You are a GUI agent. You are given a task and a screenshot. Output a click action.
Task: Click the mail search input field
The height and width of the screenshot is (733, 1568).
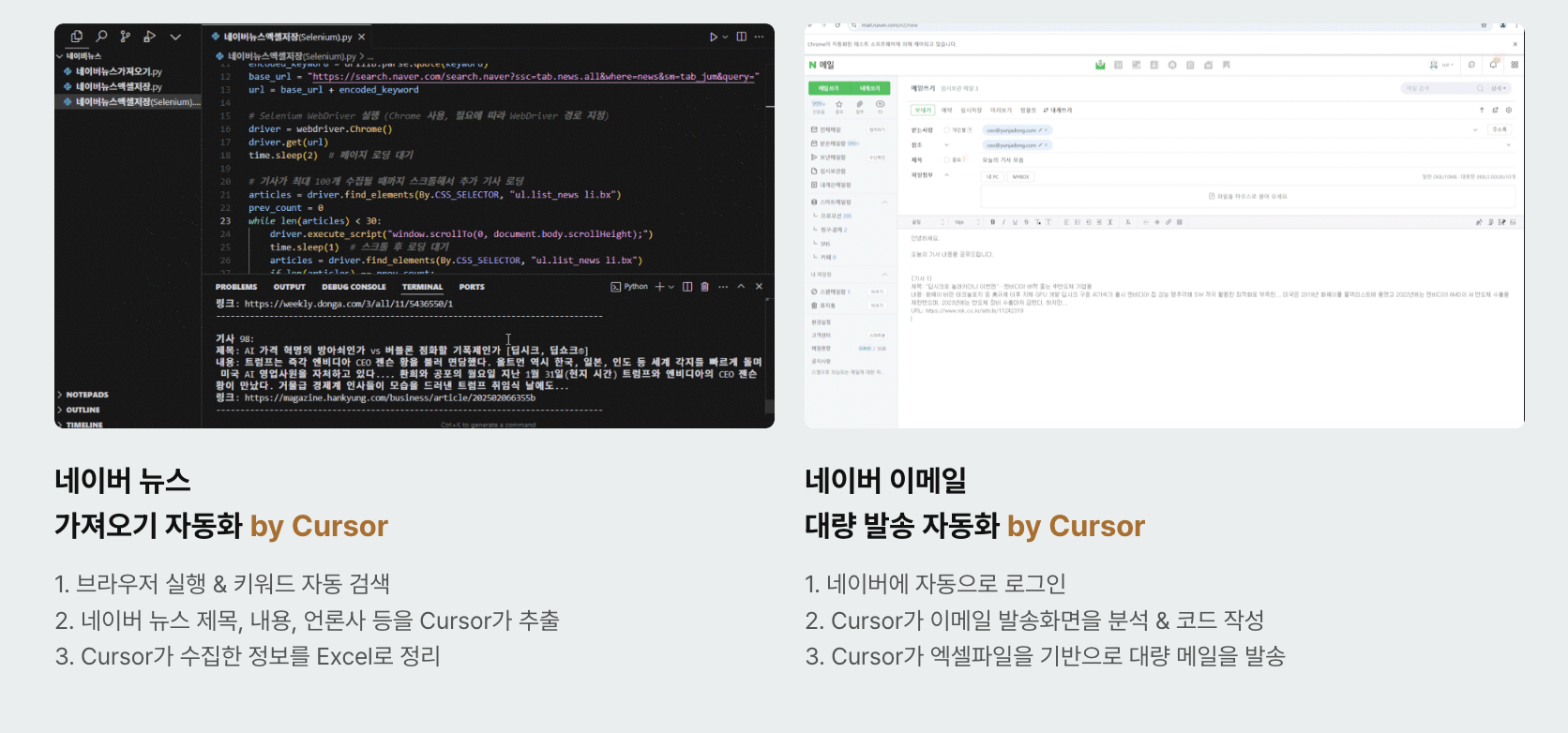(1439, 88)
